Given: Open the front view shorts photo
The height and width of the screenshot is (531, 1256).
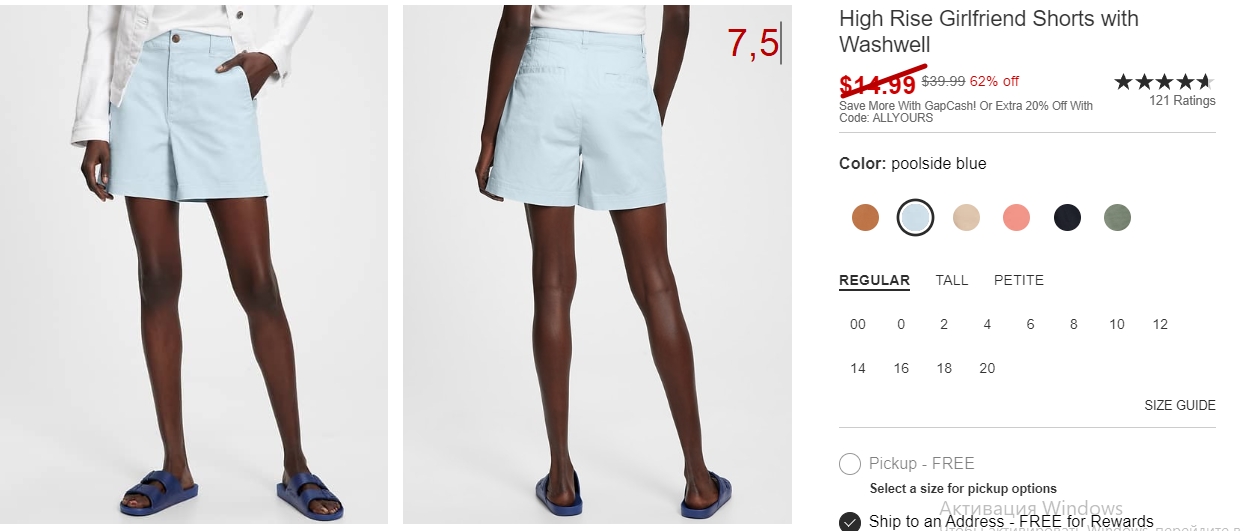Looking at the screenshot, I should coord(194,264).
